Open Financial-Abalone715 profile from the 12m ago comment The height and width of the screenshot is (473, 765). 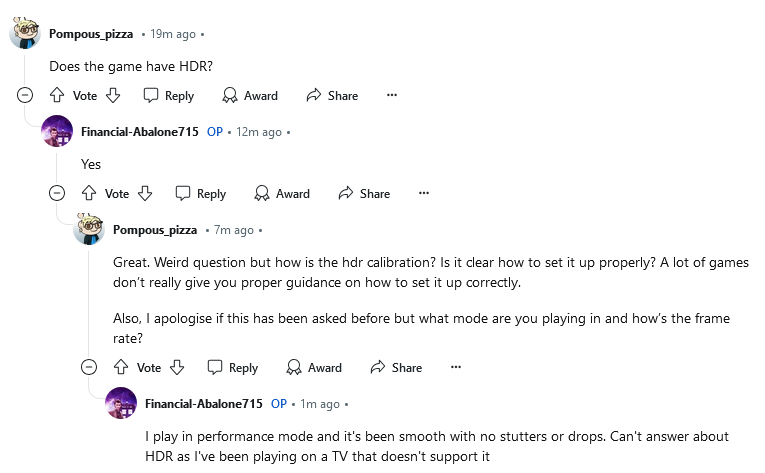click(x=140, y=132)
